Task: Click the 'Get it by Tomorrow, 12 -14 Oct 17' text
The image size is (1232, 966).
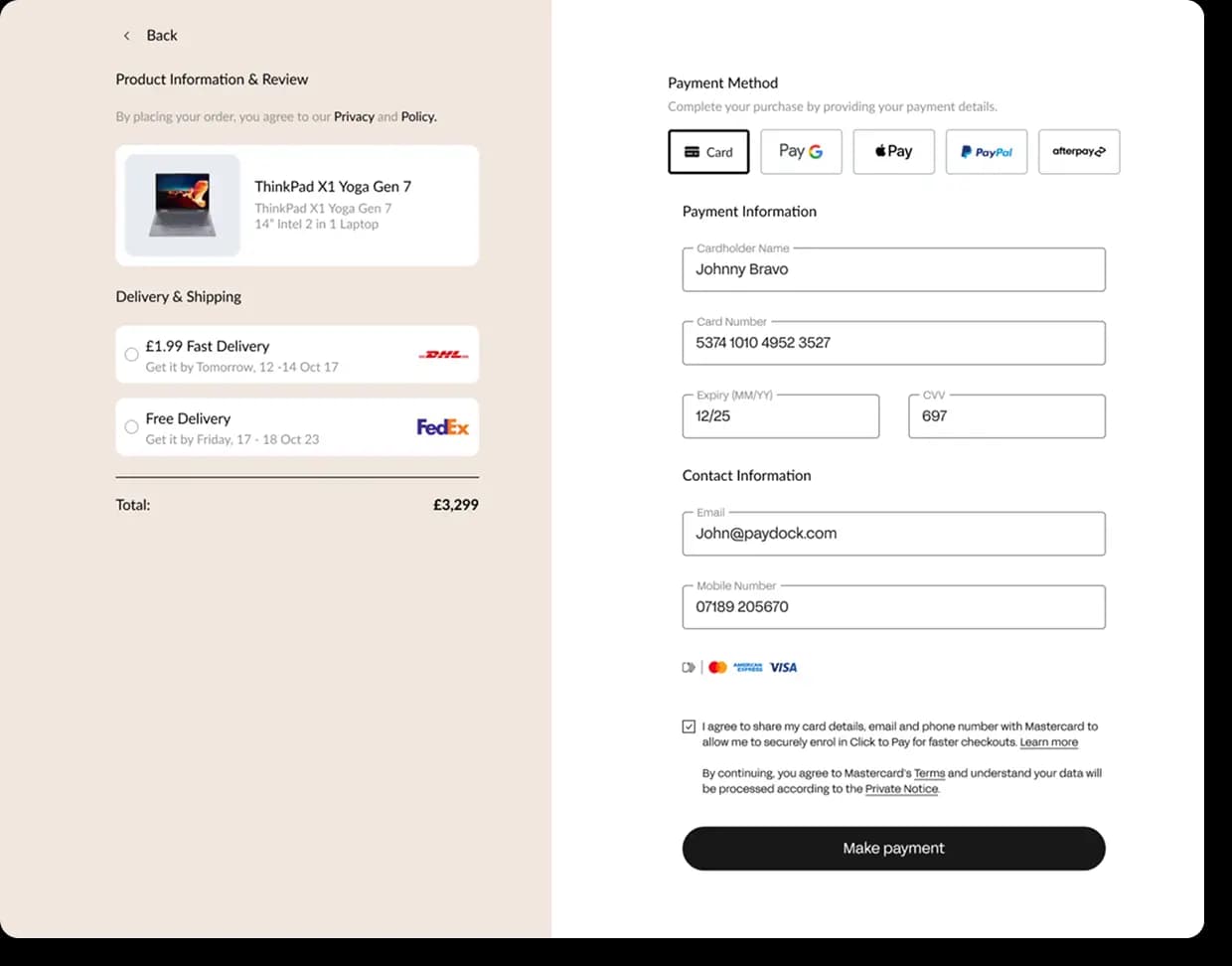Action: point(241,368)
